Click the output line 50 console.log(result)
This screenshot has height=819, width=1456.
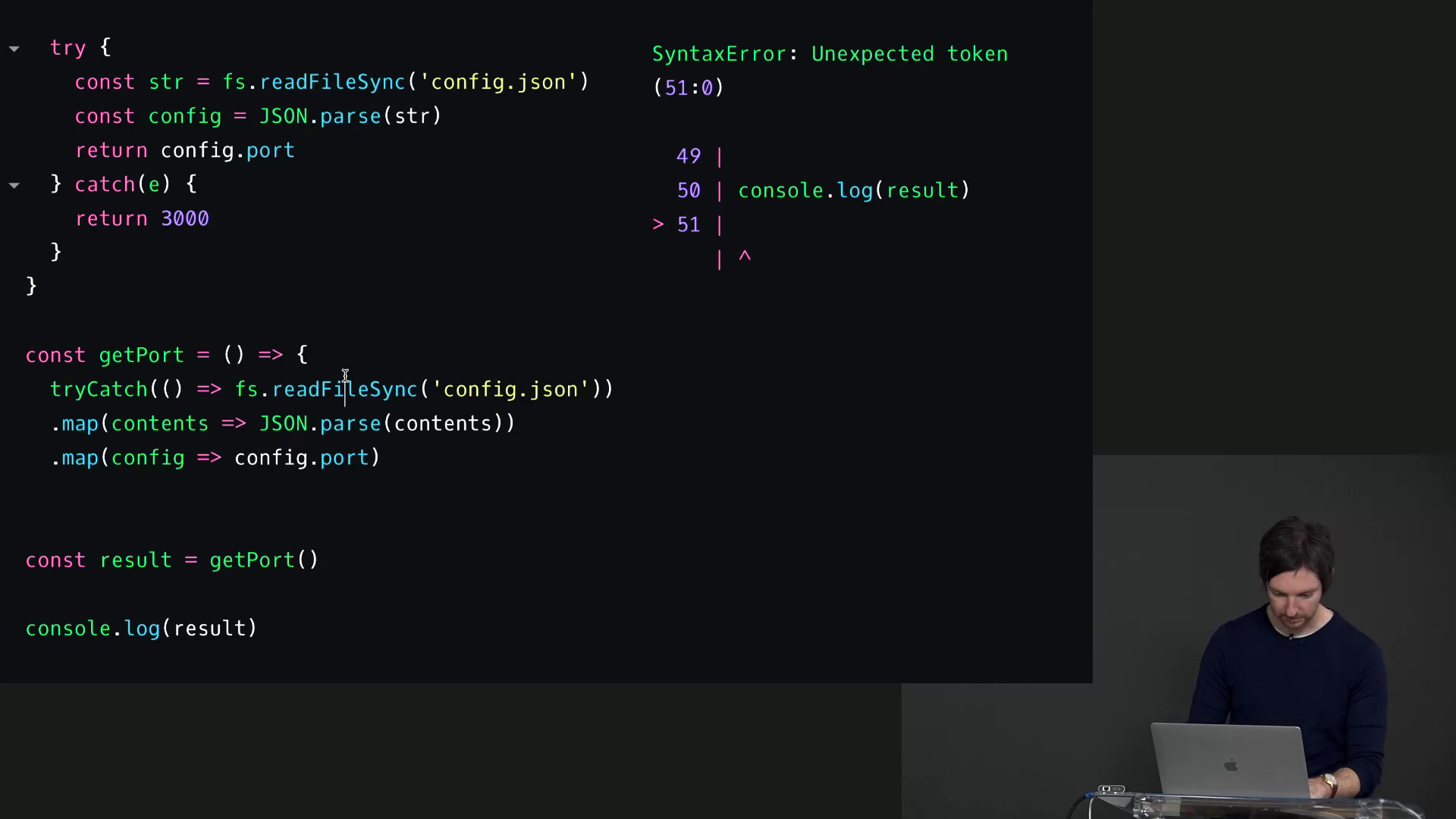click(823, 190)
